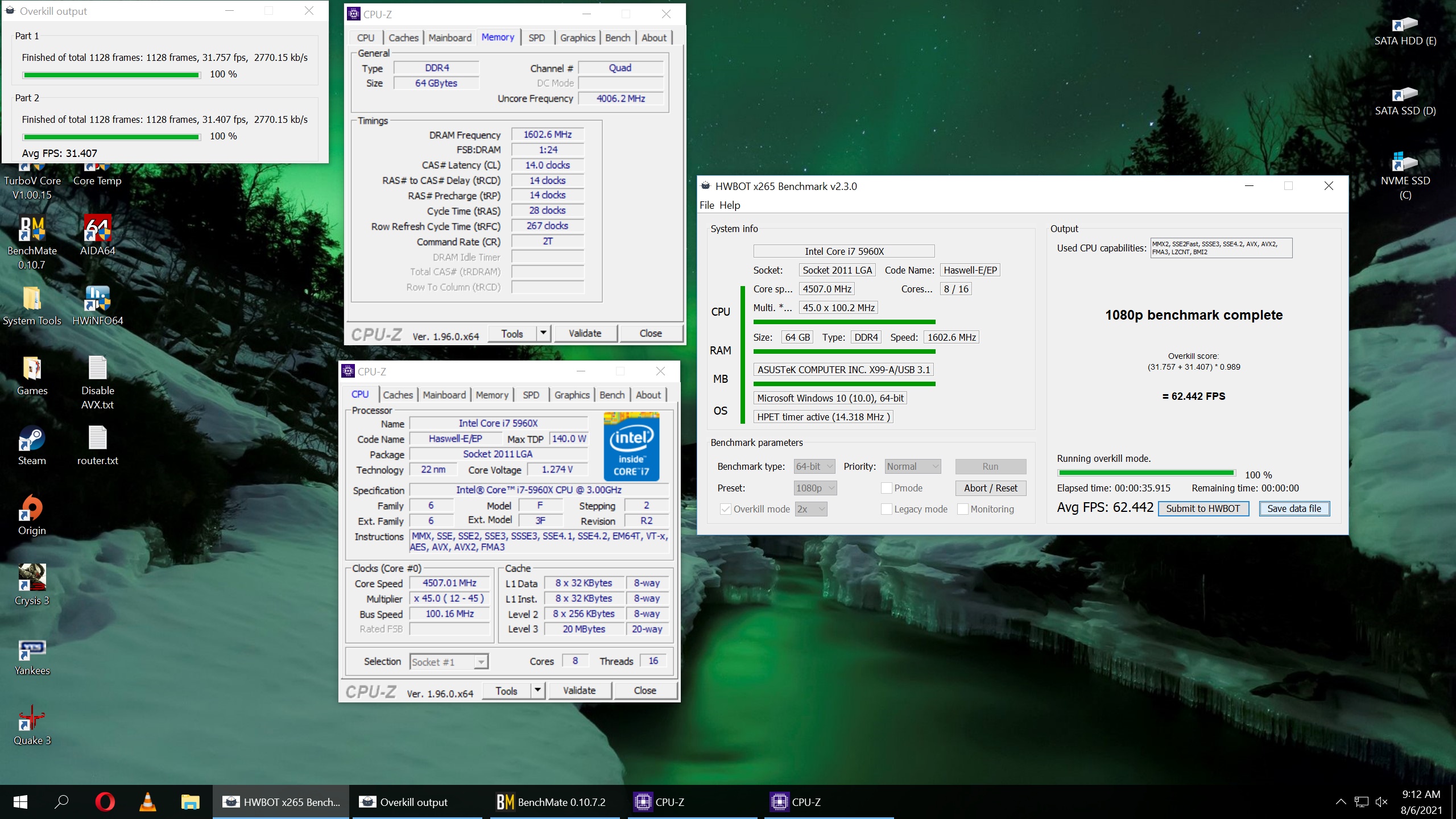Screen dimensions: 1456x819
Task: Open the Socket #1 selection dropdown in CPU-Z
Action: (x=449, y=661)
